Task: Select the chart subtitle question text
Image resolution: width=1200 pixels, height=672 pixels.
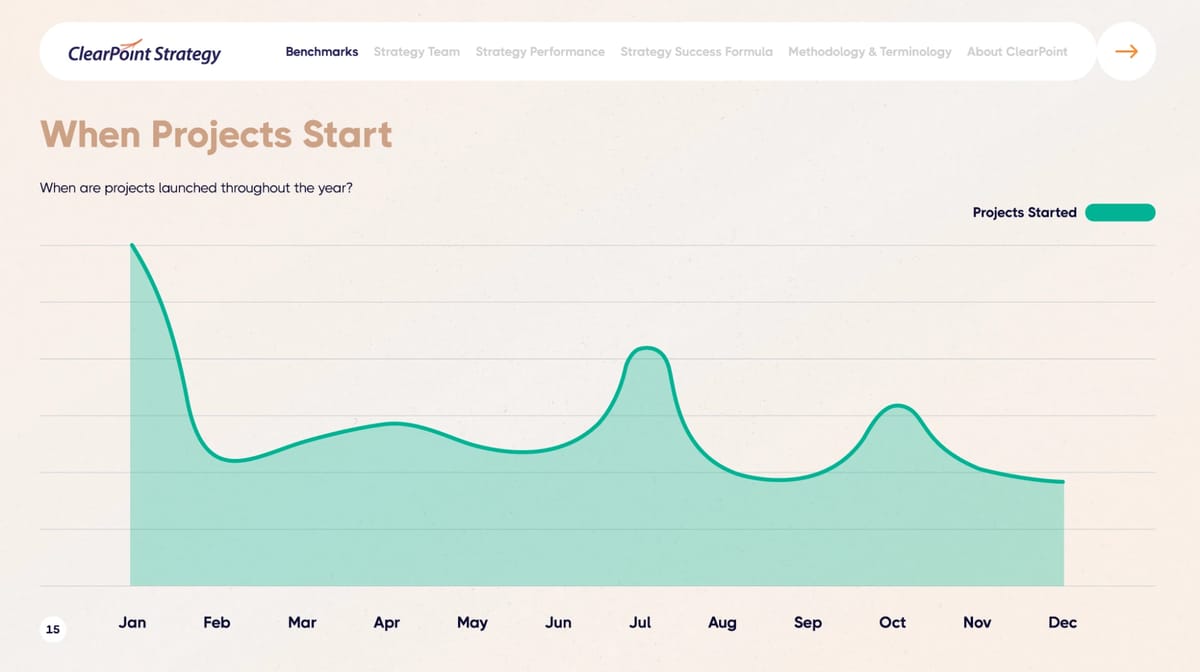Action: (x=195, y=187)
